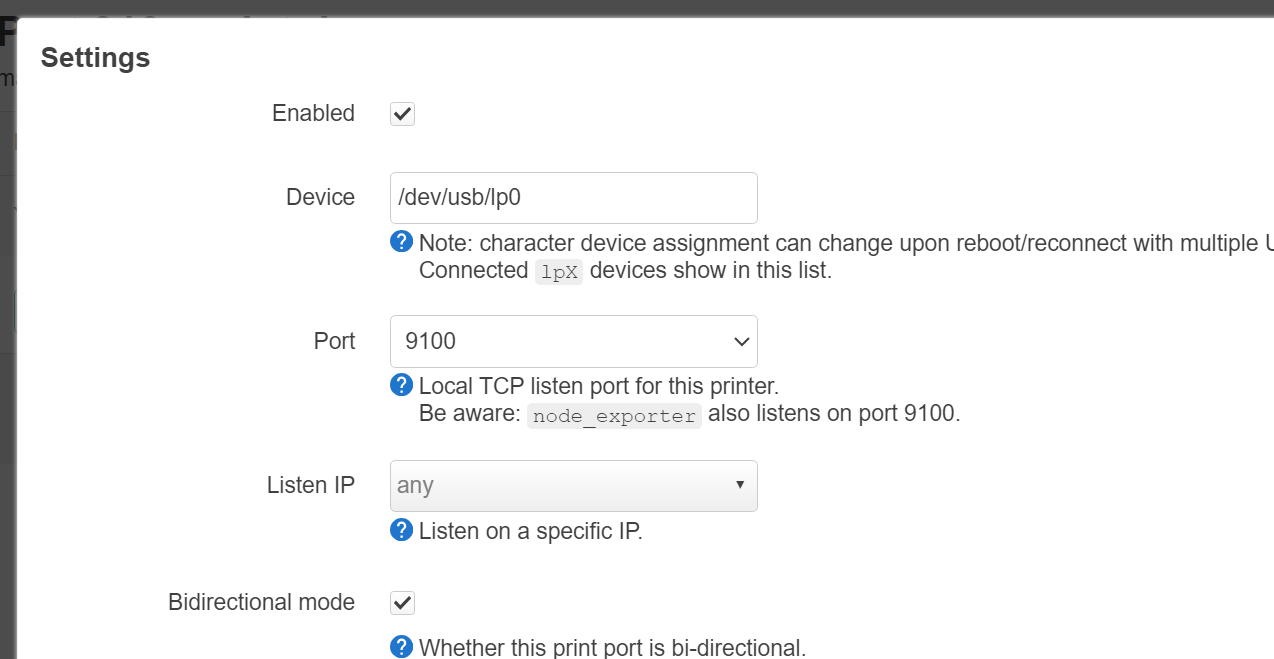Click the chevron arrow in the 9100 Port box
Image resolution: width=1274 pixels, height=659 pixels.
(x=742, y=342)
